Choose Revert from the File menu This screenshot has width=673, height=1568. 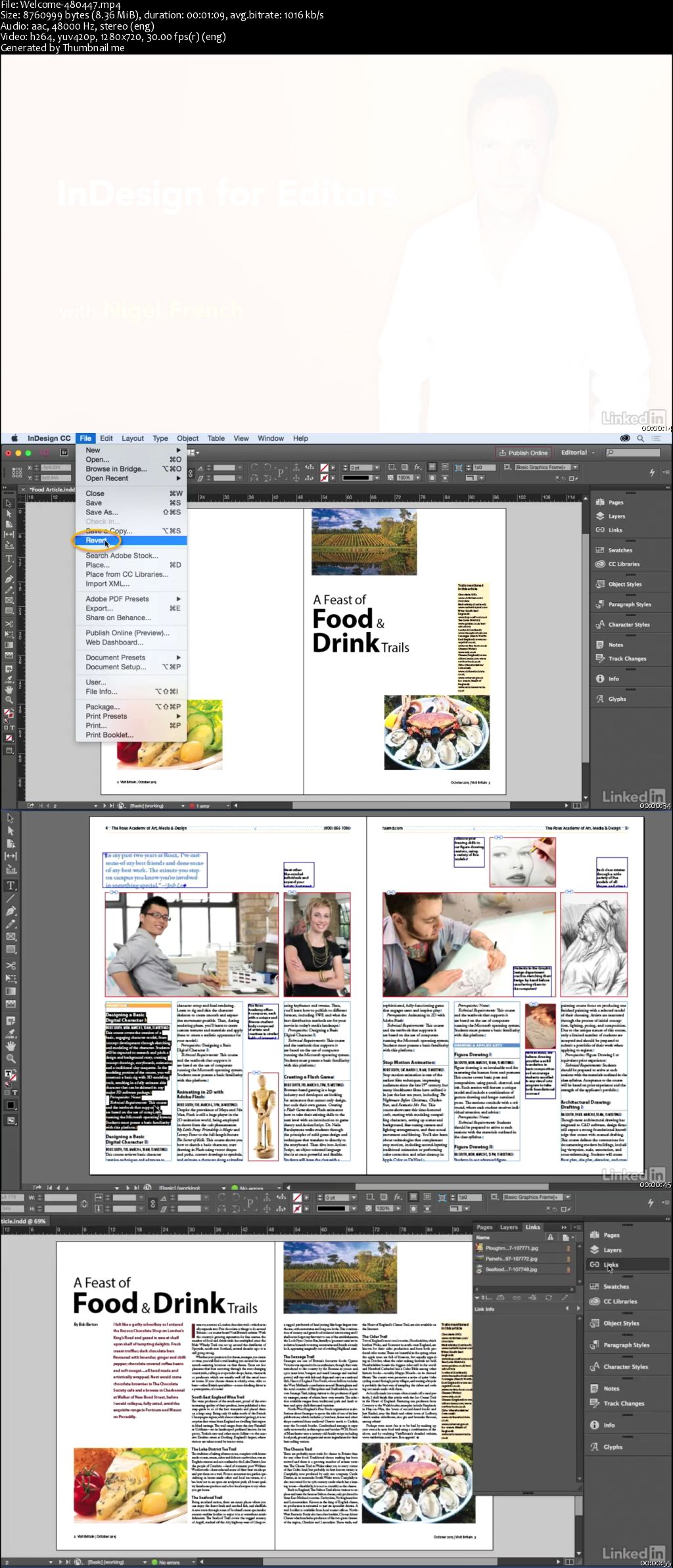(x=96, y=541)
